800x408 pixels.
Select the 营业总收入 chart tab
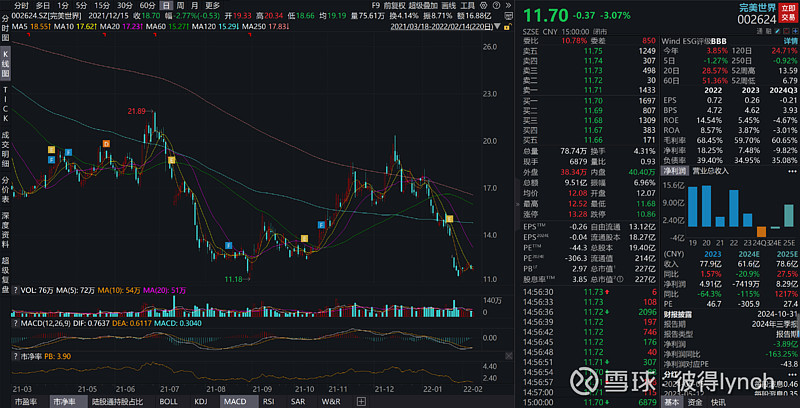click(710, 171)
